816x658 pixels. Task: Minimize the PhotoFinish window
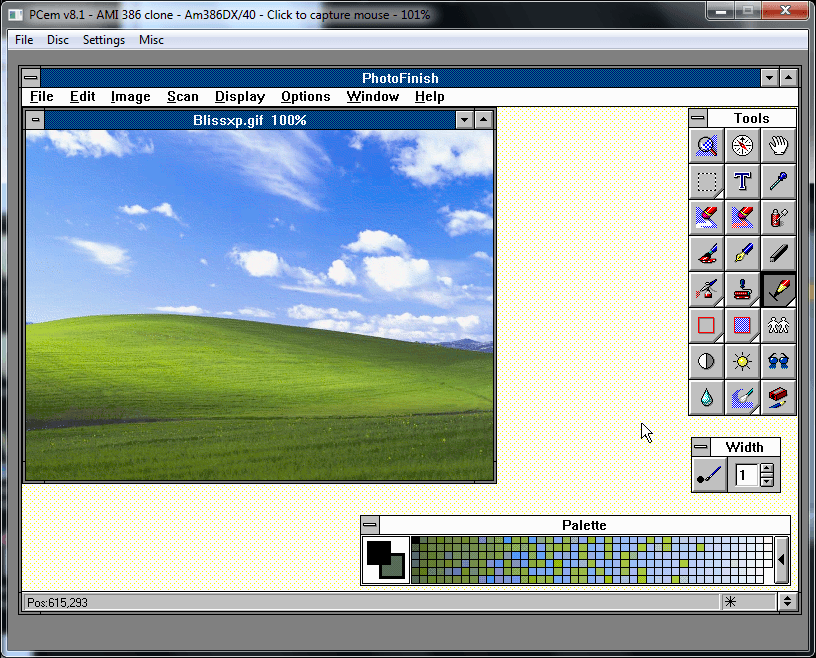point(769,78)
